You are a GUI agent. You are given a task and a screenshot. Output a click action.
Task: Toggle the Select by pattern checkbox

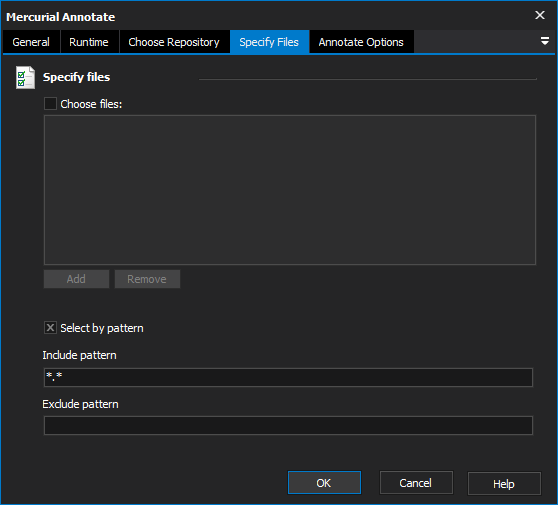[x=50, y=327]
